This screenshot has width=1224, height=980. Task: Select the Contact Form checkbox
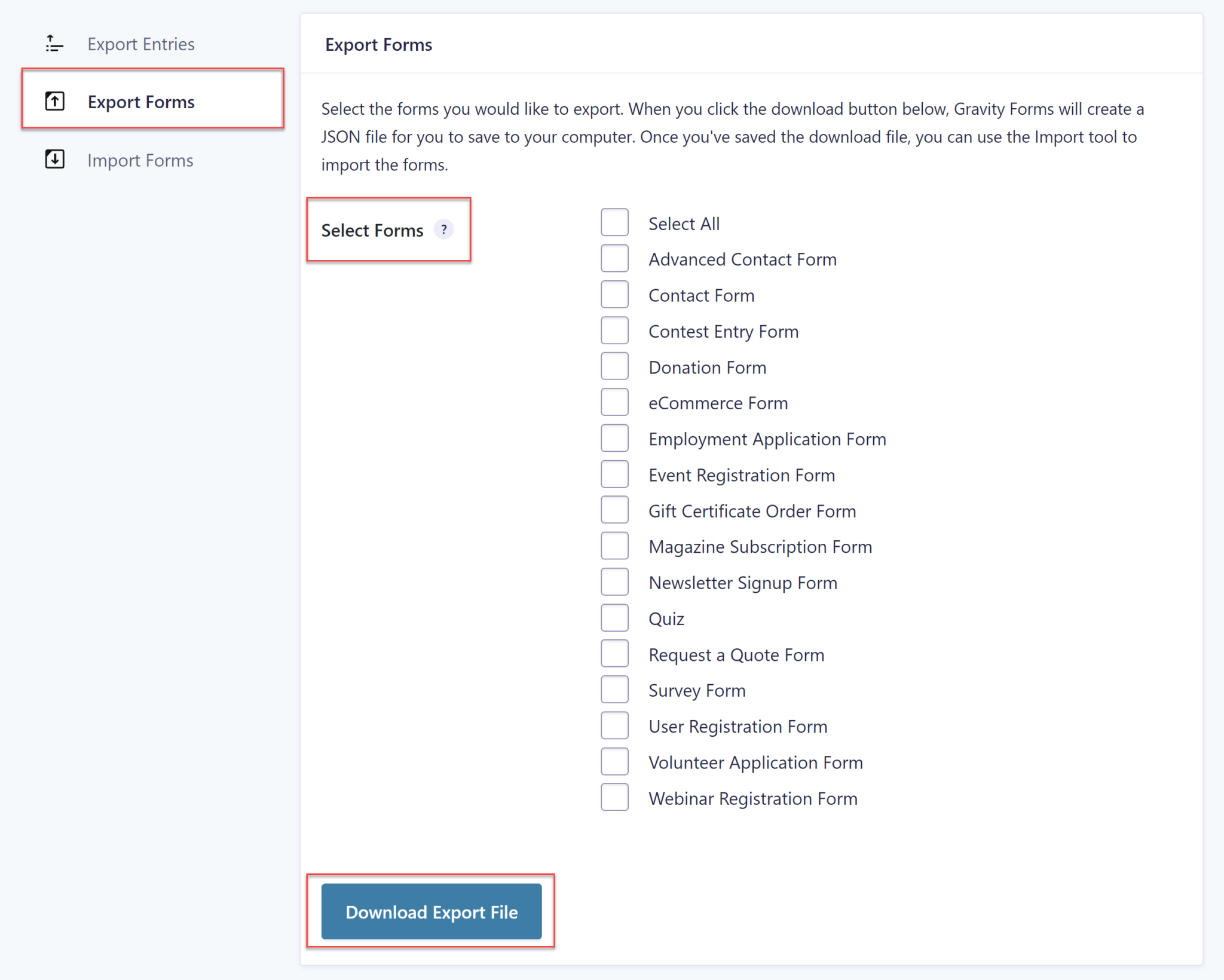tap(614, 295)
